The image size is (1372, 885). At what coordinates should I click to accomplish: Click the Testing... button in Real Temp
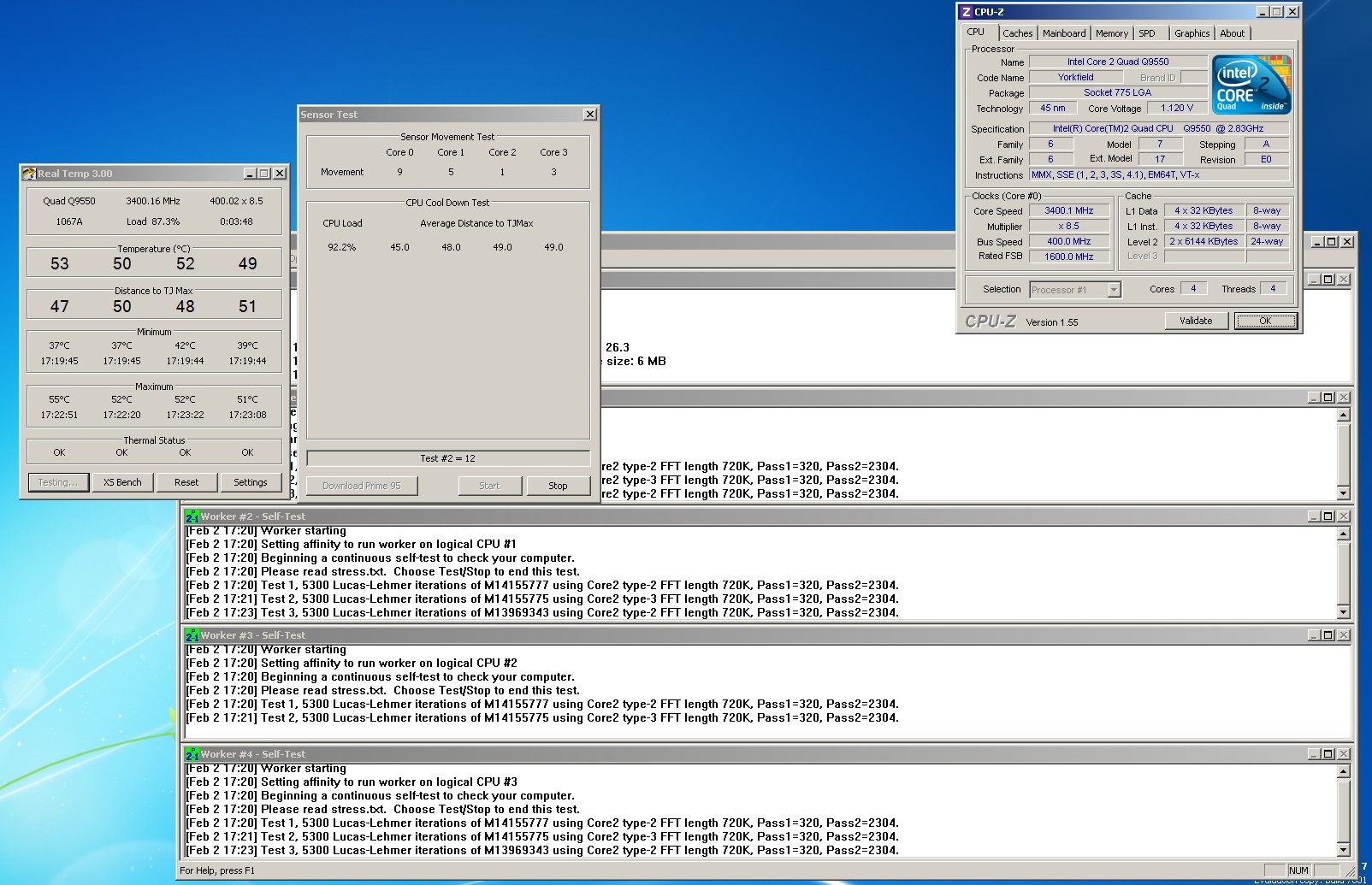coord(58,482)
